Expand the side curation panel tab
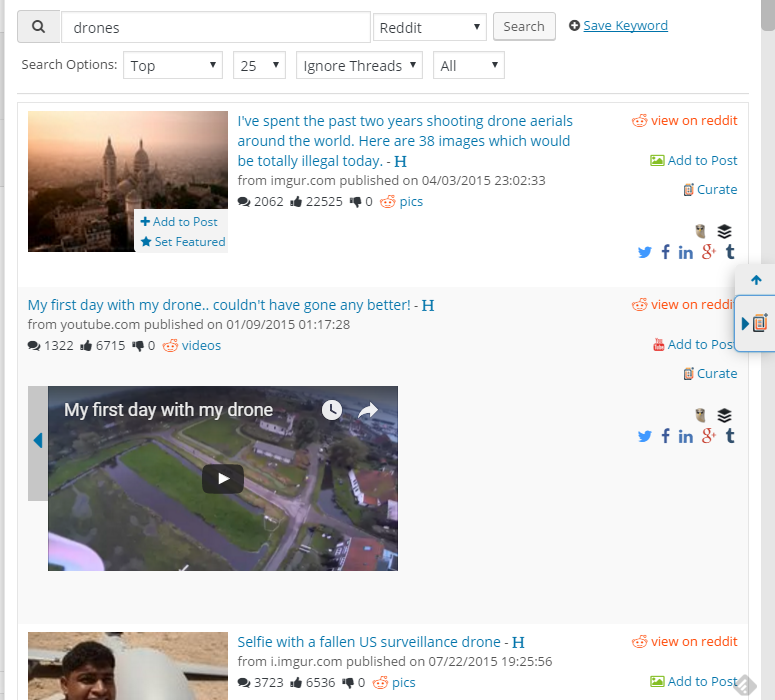775x700 pixels. coord(755,324)
